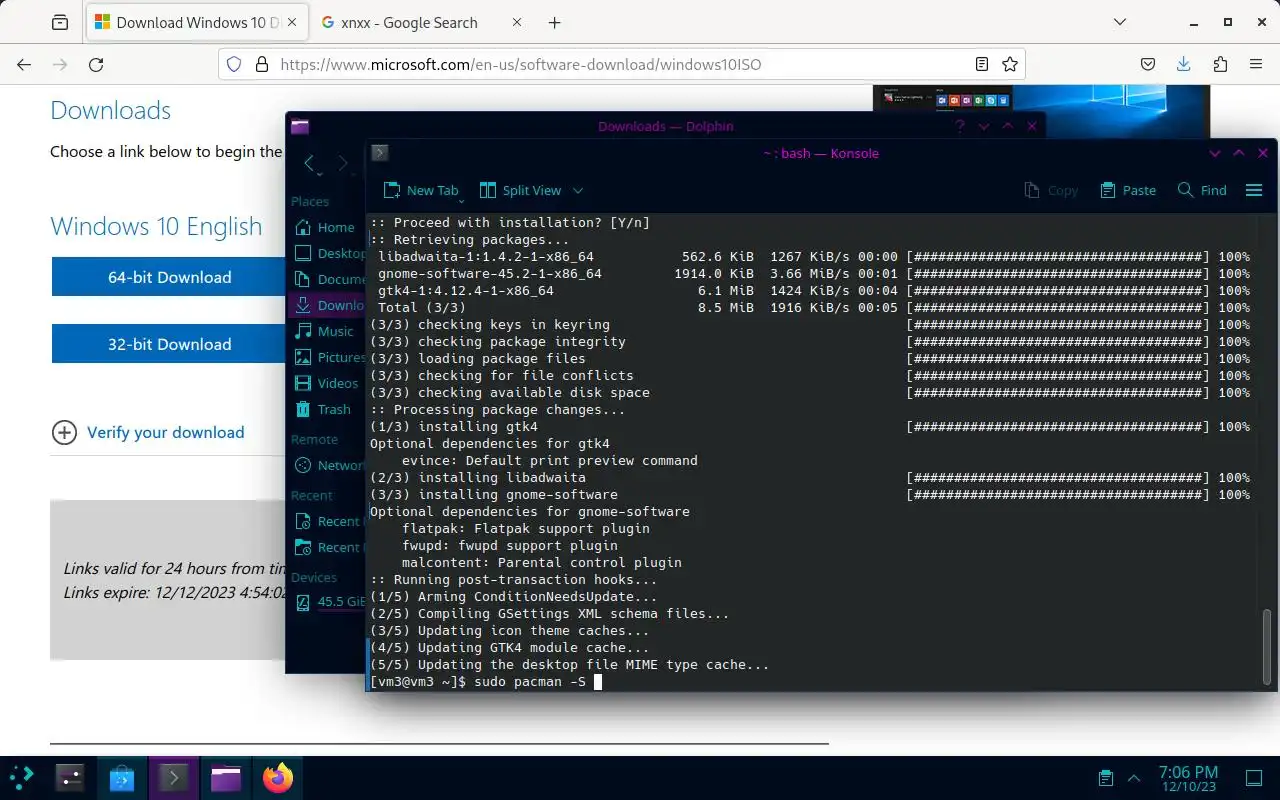The image size is (1280, 800).
Task: Switch to the Google Search browser tab
Action: pyautogui.click(x=409, y=22)
